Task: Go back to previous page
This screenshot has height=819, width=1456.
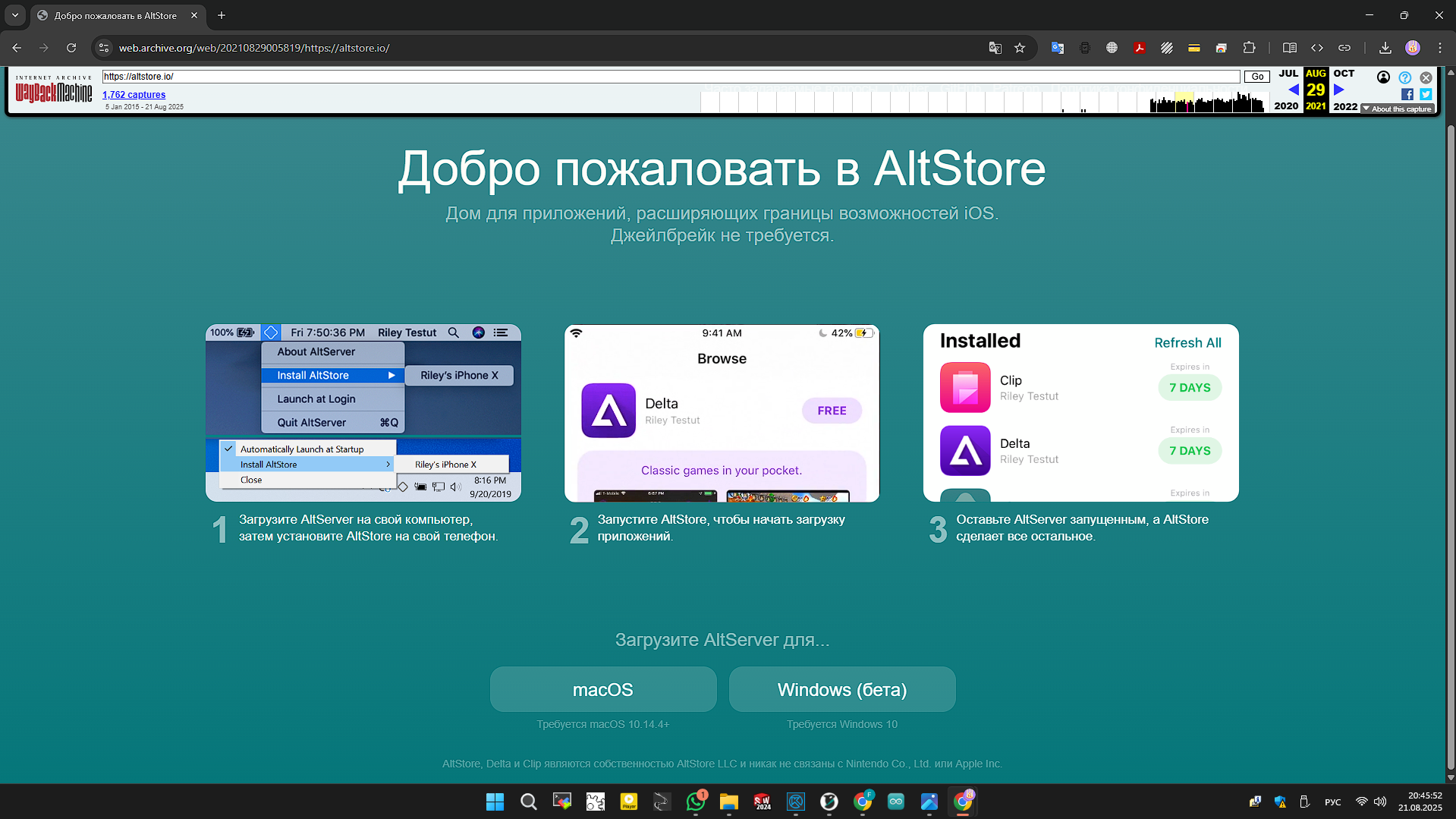Action: [17, 48]
